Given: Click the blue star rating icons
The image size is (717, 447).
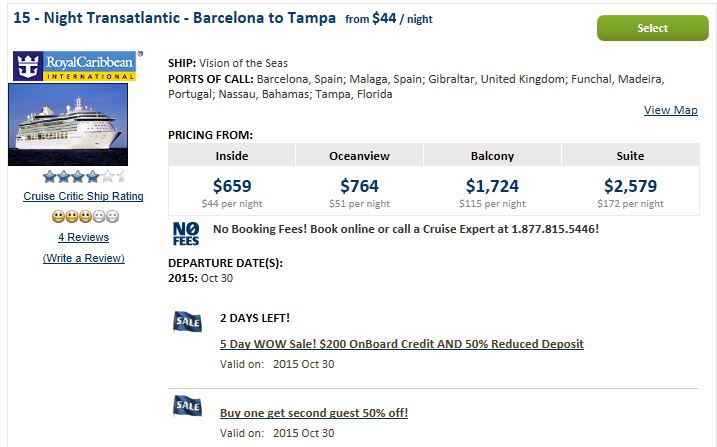Looking at the screenshot, I should [x=84, y=176].
